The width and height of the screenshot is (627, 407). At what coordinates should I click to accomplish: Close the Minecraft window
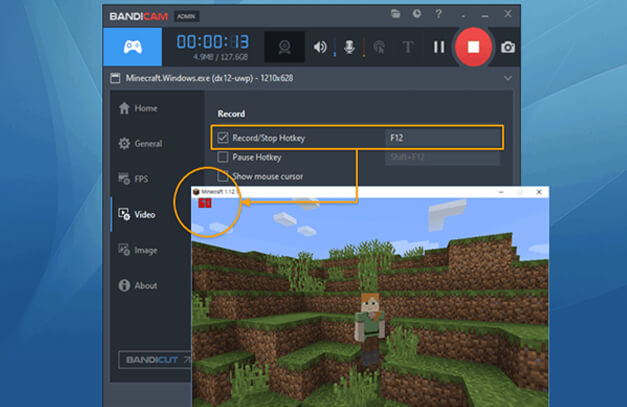[x=539, y=192]
